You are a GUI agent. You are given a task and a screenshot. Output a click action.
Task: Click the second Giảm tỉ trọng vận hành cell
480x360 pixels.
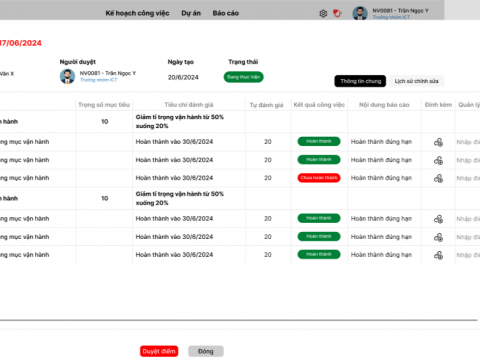(180, 198)
